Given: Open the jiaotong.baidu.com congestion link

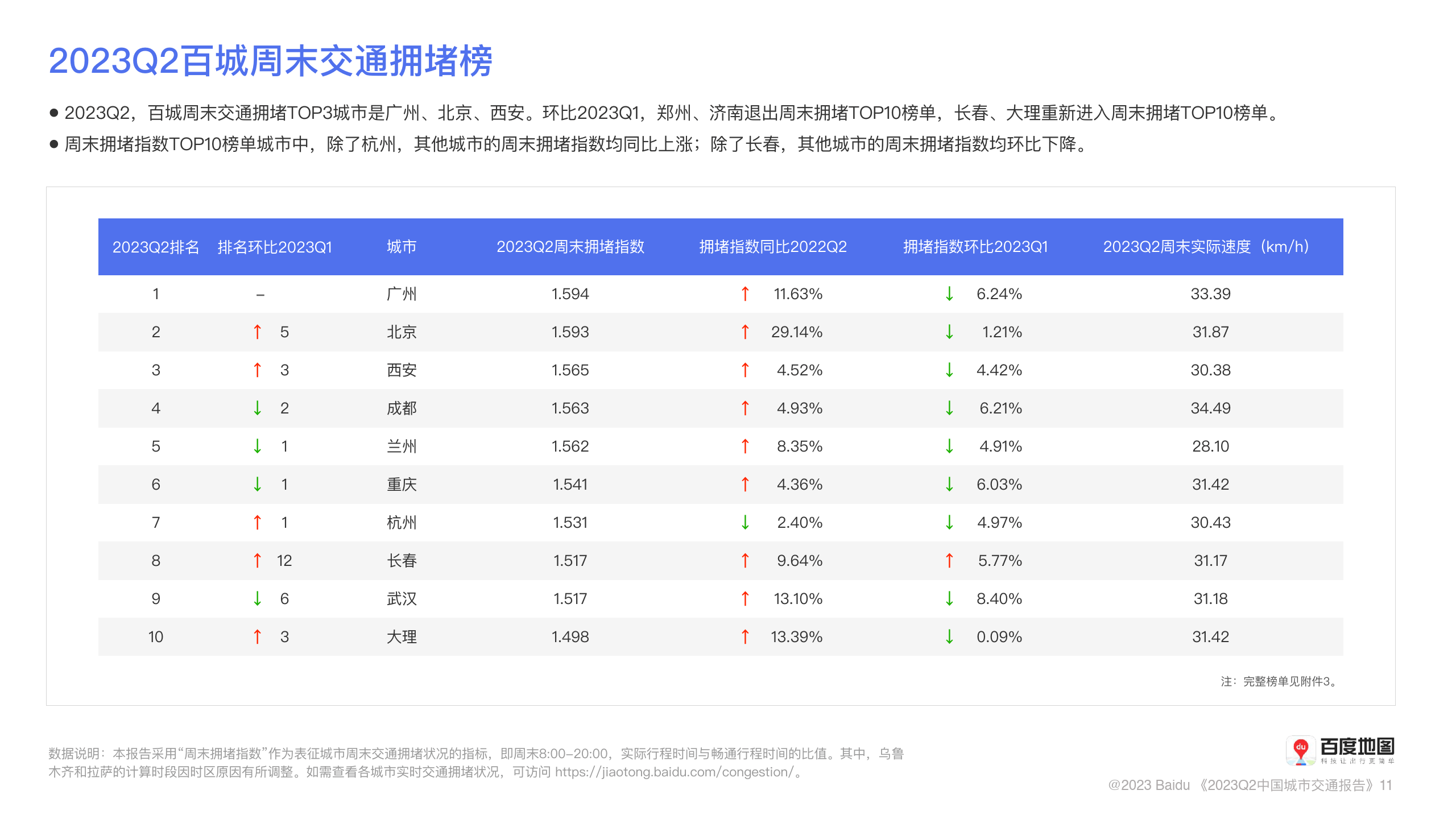Looking at the screenshot, I should [x=674, y=772].
